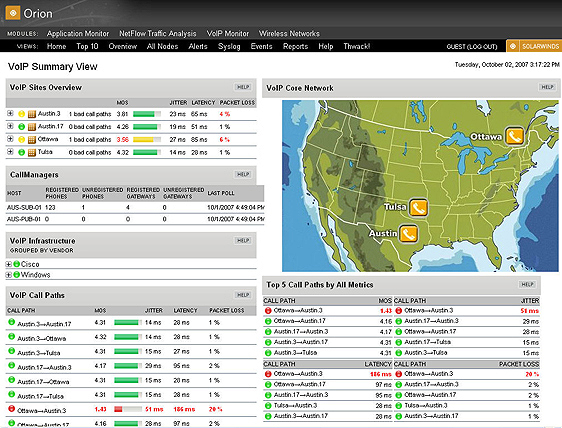Click the Austin phone icon on map

[x=409, y=233]
